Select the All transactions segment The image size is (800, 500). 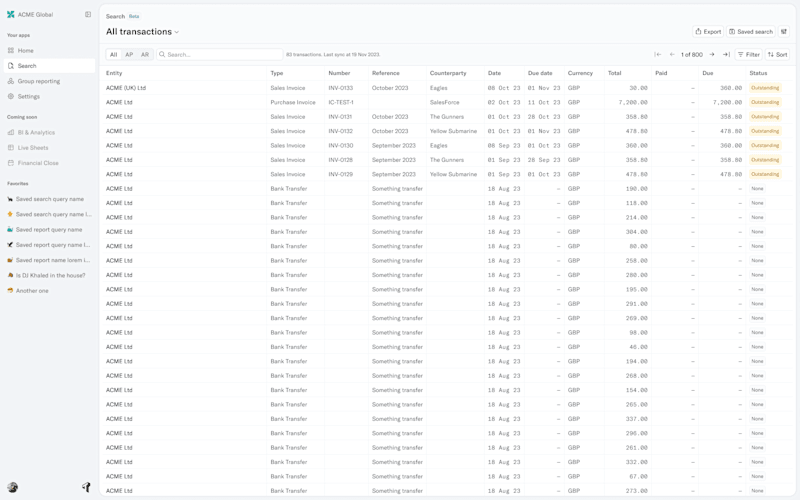114,55
